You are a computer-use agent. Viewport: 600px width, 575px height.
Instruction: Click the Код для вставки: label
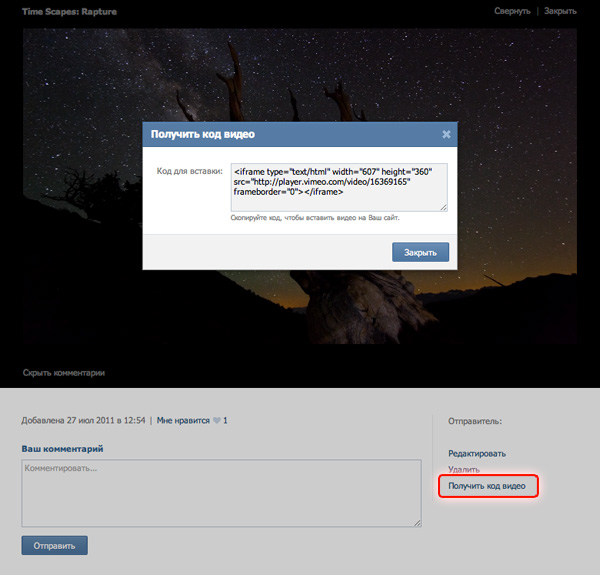tap(189, 171)
